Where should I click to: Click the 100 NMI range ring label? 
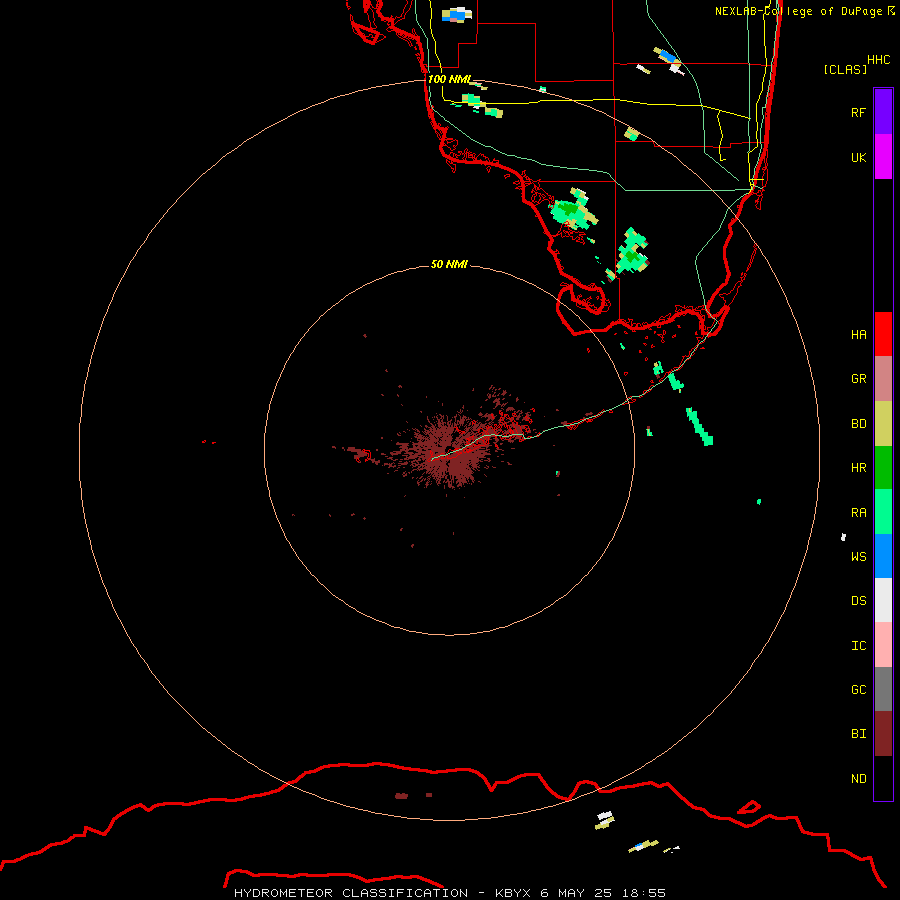[x=449, y=79]
